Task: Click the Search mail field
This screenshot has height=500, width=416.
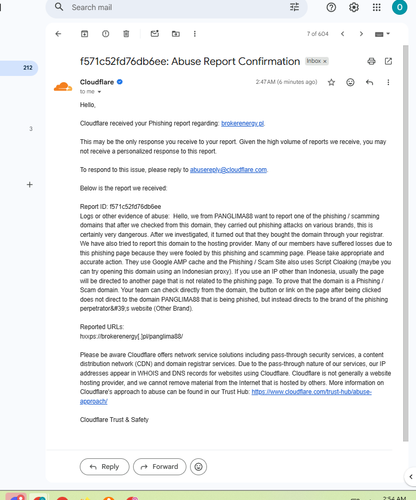Action: (177, 7)
